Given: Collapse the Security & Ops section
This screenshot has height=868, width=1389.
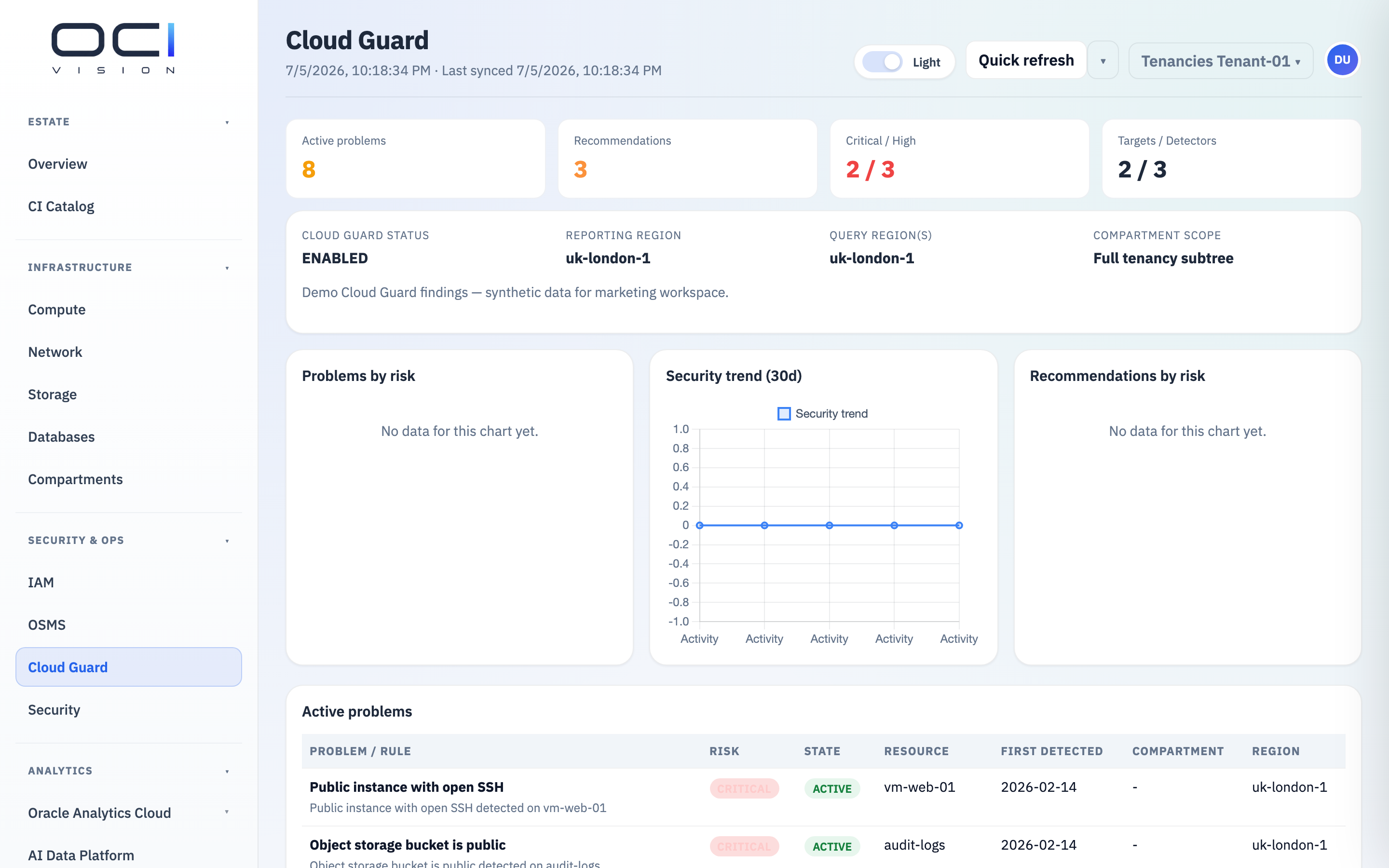Looking at the screenshot, I should point(129,540).
